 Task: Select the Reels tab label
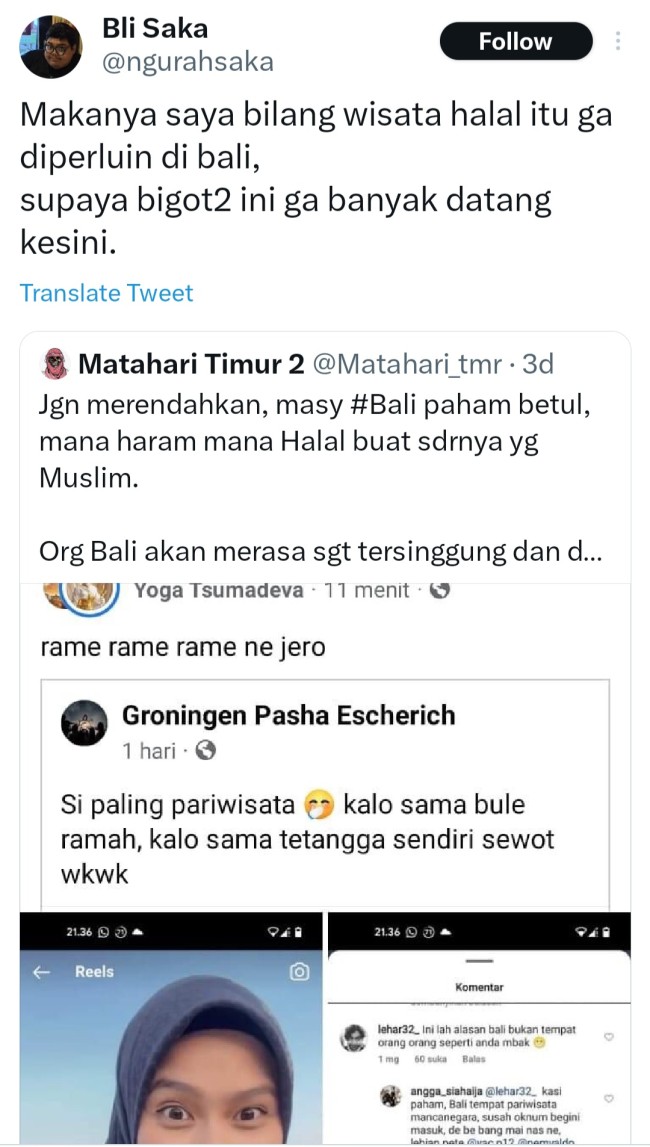(x=94, y=970)
